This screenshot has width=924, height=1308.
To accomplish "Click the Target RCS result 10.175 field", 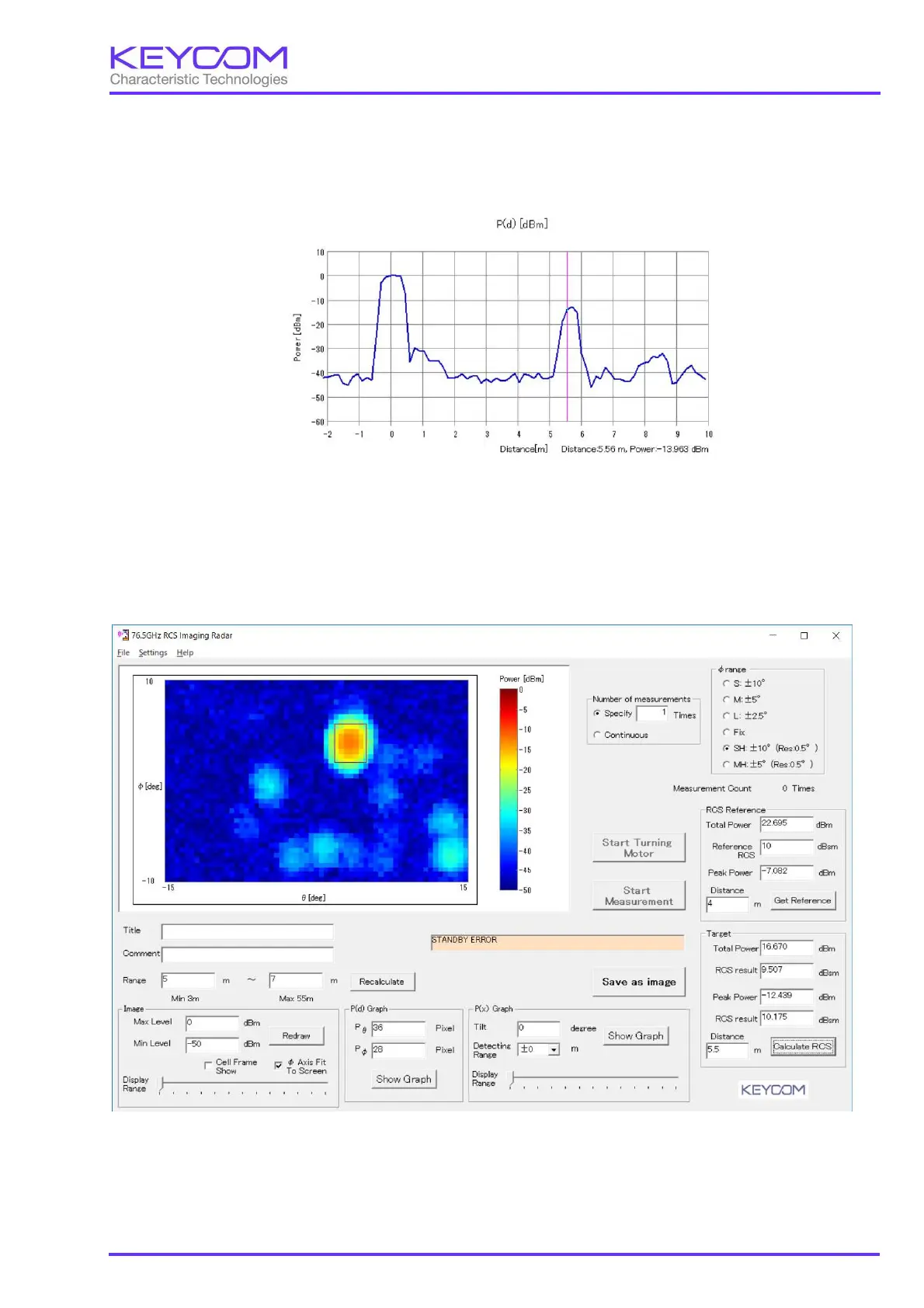I will pos(787,1018).
